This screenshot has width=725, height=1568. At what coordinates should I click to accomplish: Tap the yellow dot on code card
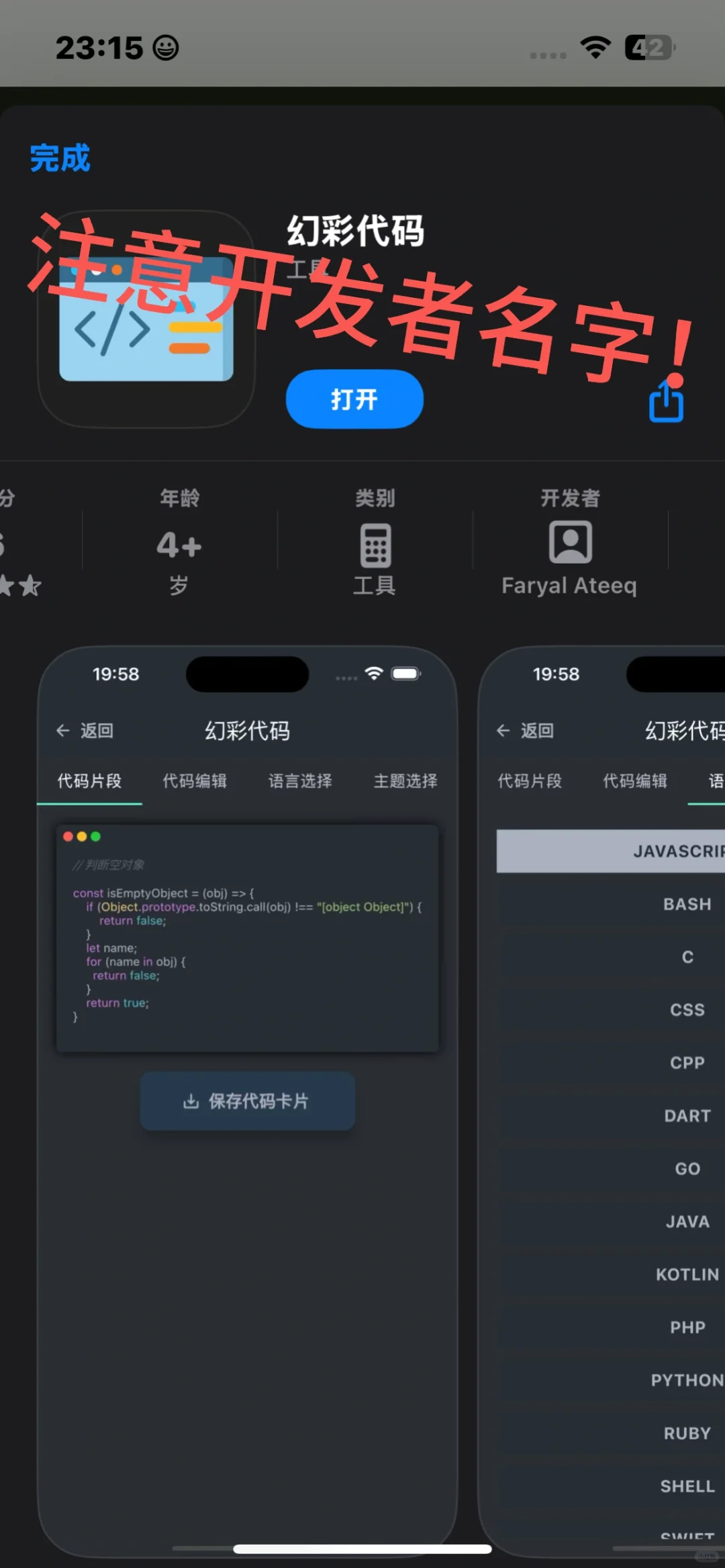click(x=82, y=837)
